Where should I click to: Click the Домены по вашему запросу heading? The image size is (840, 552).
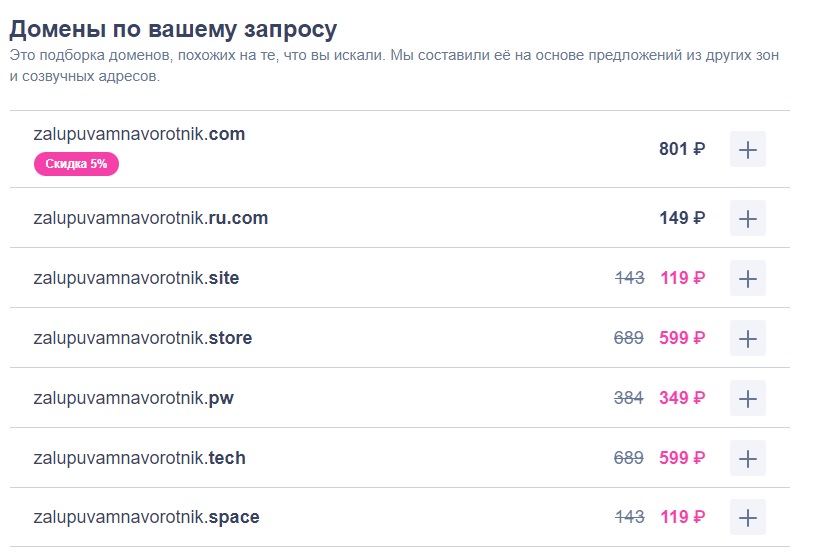(173, 29)
